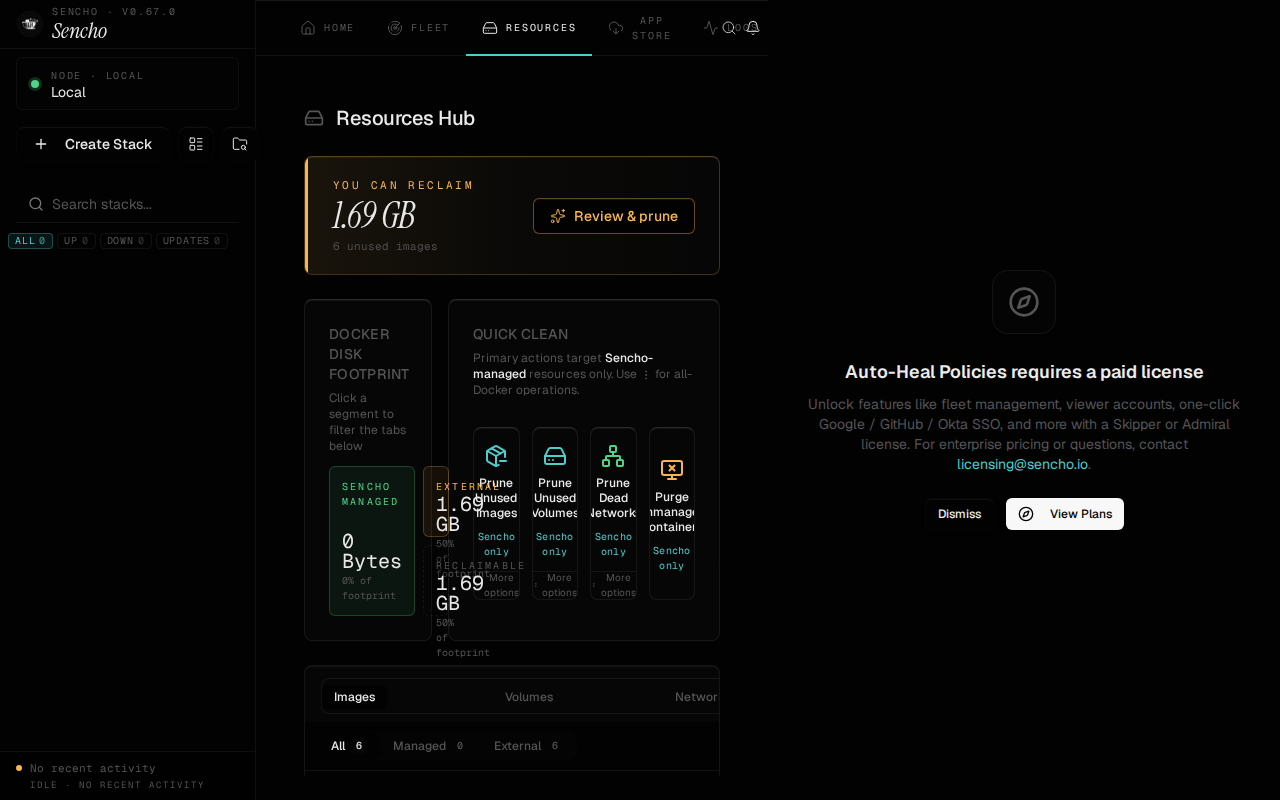Select the Sencho Managed footprint segment
The image size is (1280, 800).
point(372,541)
